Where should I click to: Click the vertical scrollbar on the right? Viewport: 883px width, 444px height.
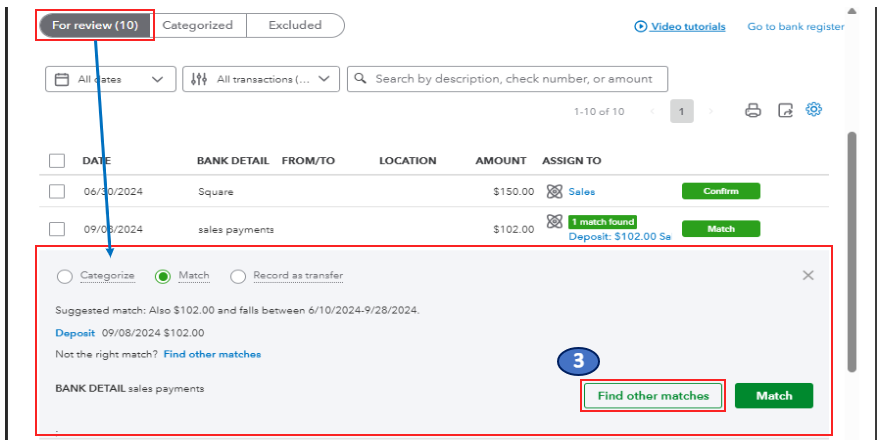coord(852,250)
